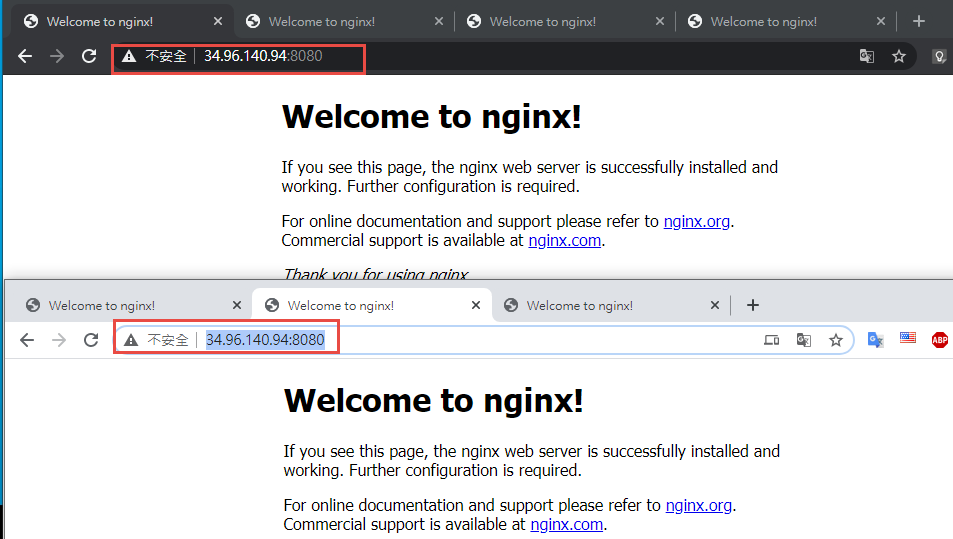Screen dimensions: 953x539
Task: Click address 34.96.140.94:8080 in dark browser
Action: [263, 56]
